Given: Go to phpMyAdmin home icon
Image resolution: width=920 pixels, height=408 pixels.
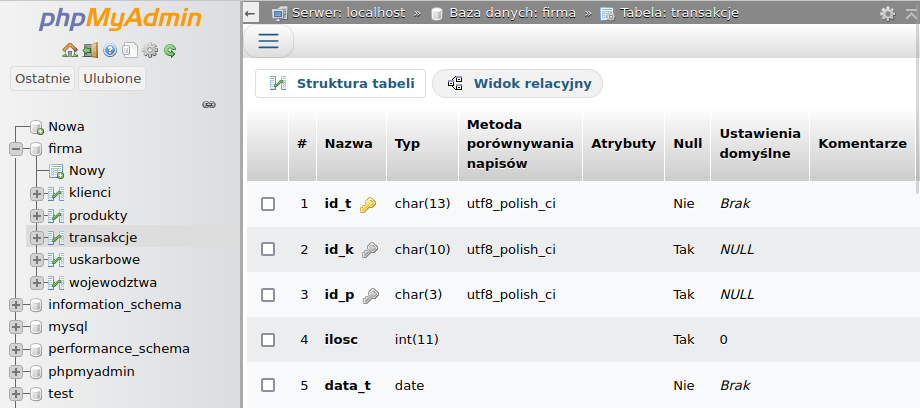Looking at the screenshot, I should point(70,50).
